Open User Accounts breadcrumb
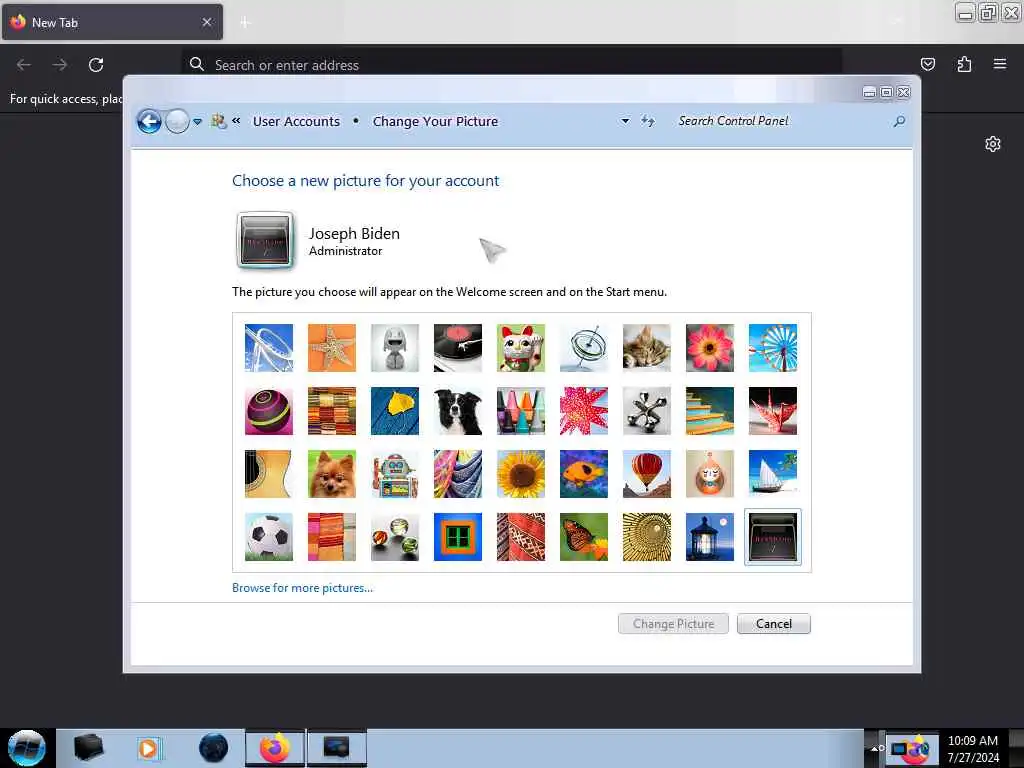Image resolution: width=1024 pixels, height=768 pixels. tap(296, 121)
